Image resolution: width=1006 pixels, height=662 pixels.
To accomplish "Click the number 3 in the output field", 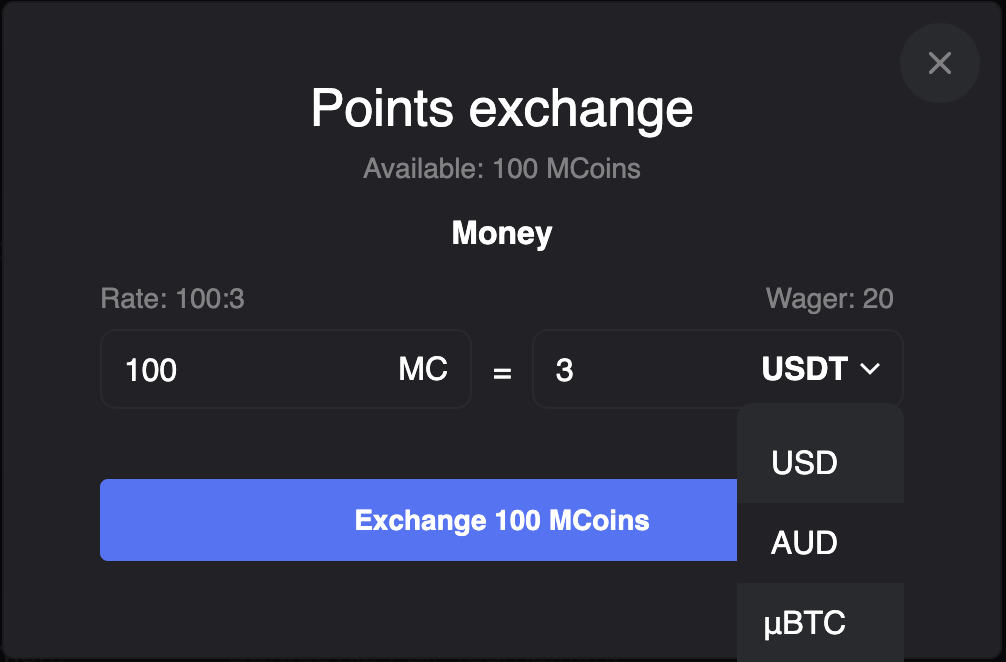I will [x=564, y=370].
